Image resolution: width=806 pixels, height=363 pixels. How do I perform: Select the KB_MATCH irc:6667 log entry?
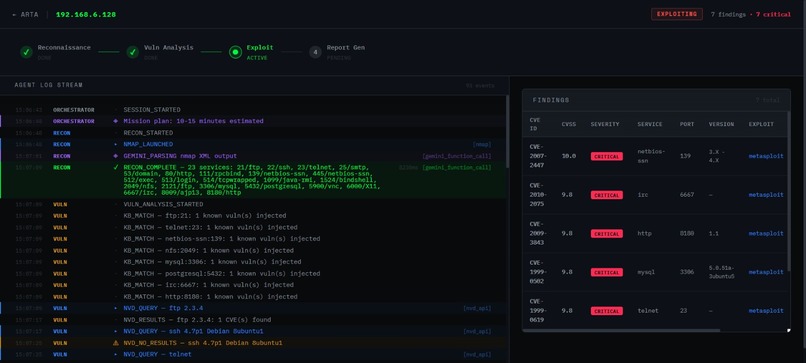pos(253,285)
